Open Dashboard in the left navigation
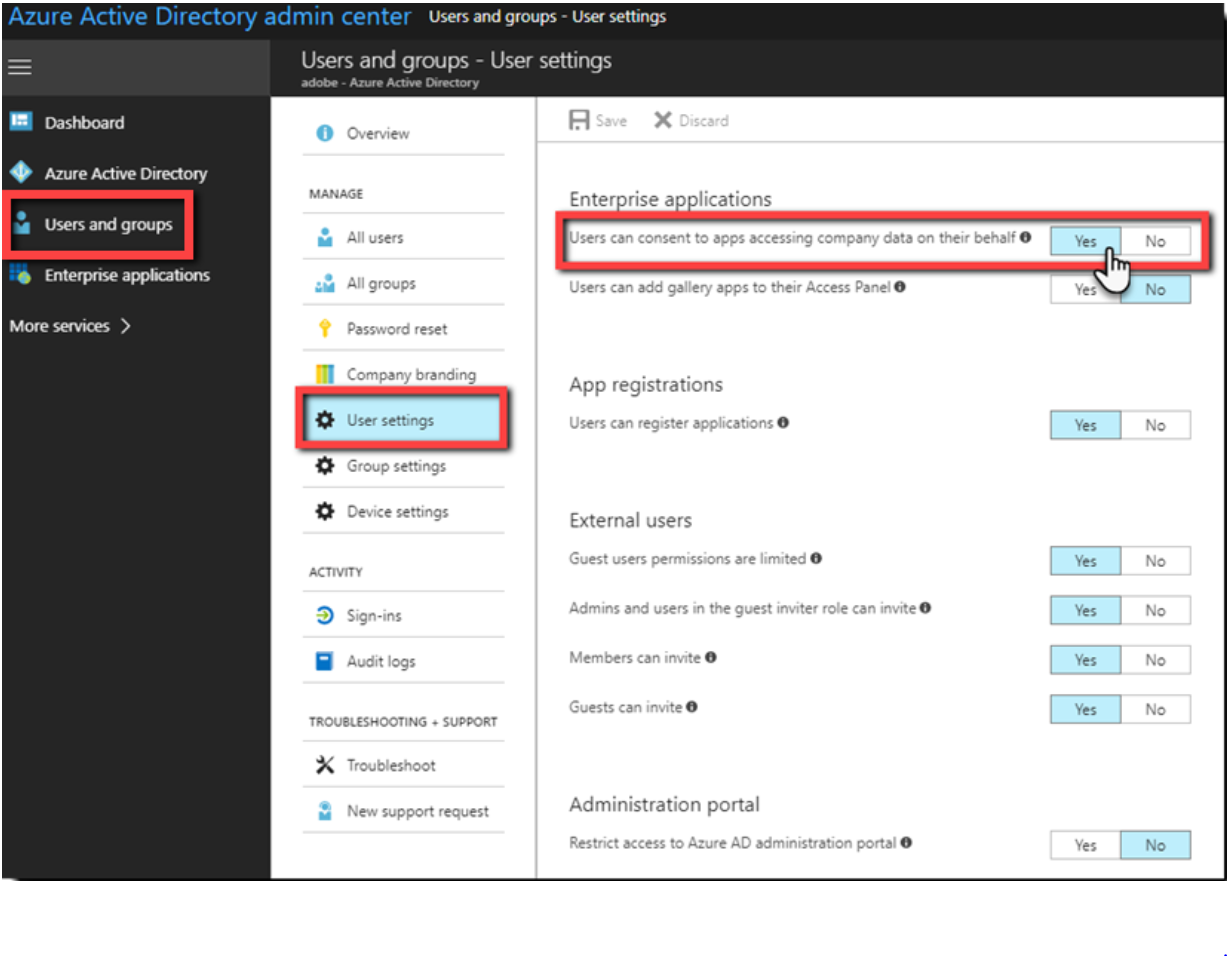1227x956 pixels. tap(85, 122)
